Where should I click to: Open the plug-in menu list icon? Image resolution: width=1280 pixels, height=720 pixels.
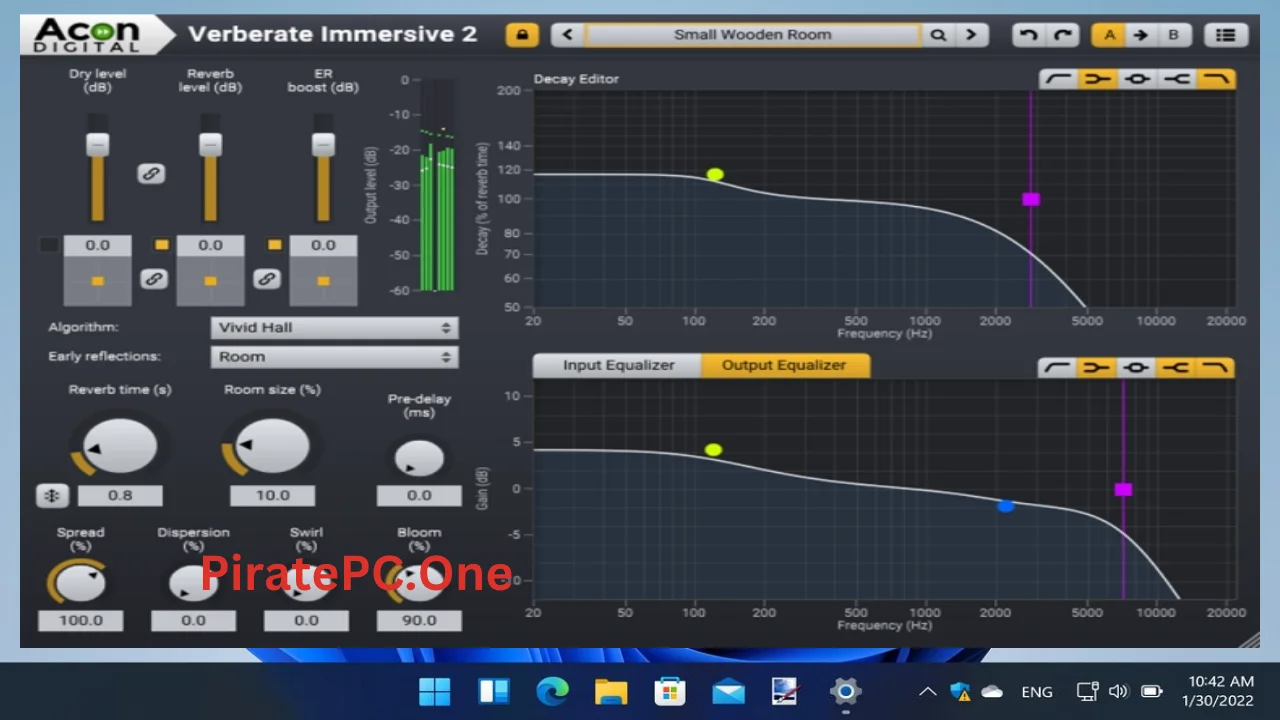coord(1225,35)
